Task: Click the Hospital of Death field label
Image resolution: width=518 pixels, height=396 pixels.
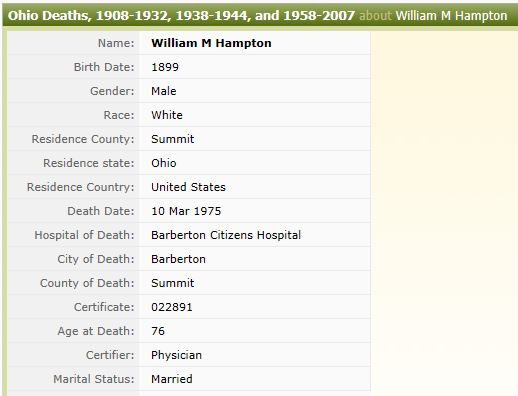Action: [x=84, y=235]
